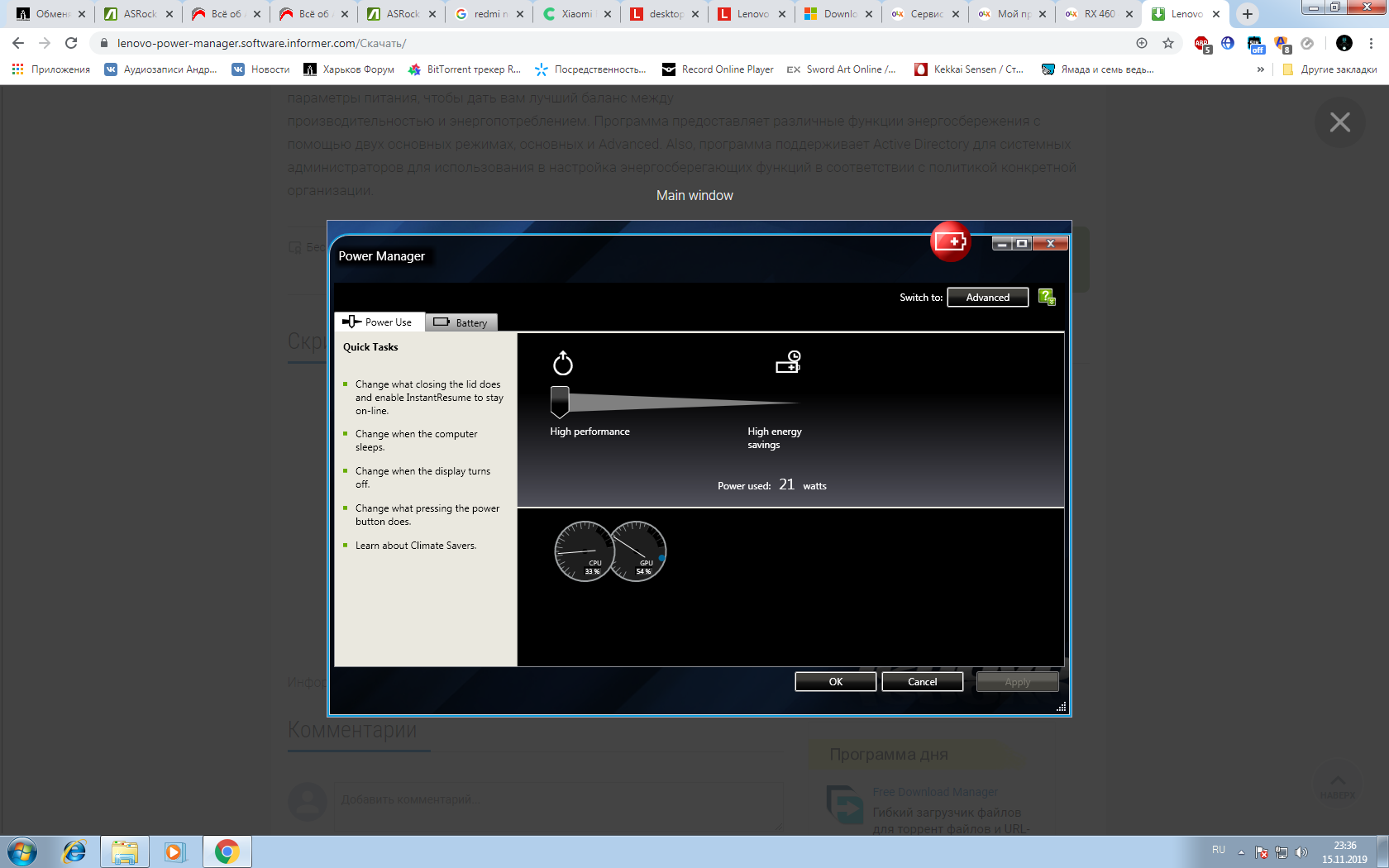Open the extension showing 'off' badge
The height and width of the screenshot is (868, 1389).
[x=1256, y=44]
